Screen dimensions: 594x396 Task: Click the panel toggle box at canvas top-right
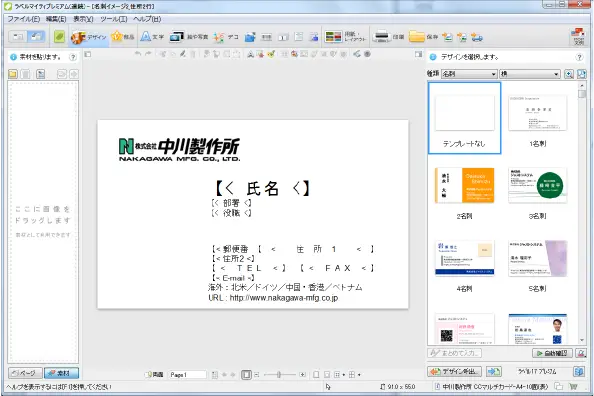pyautogui.click(x=418, y=55)
